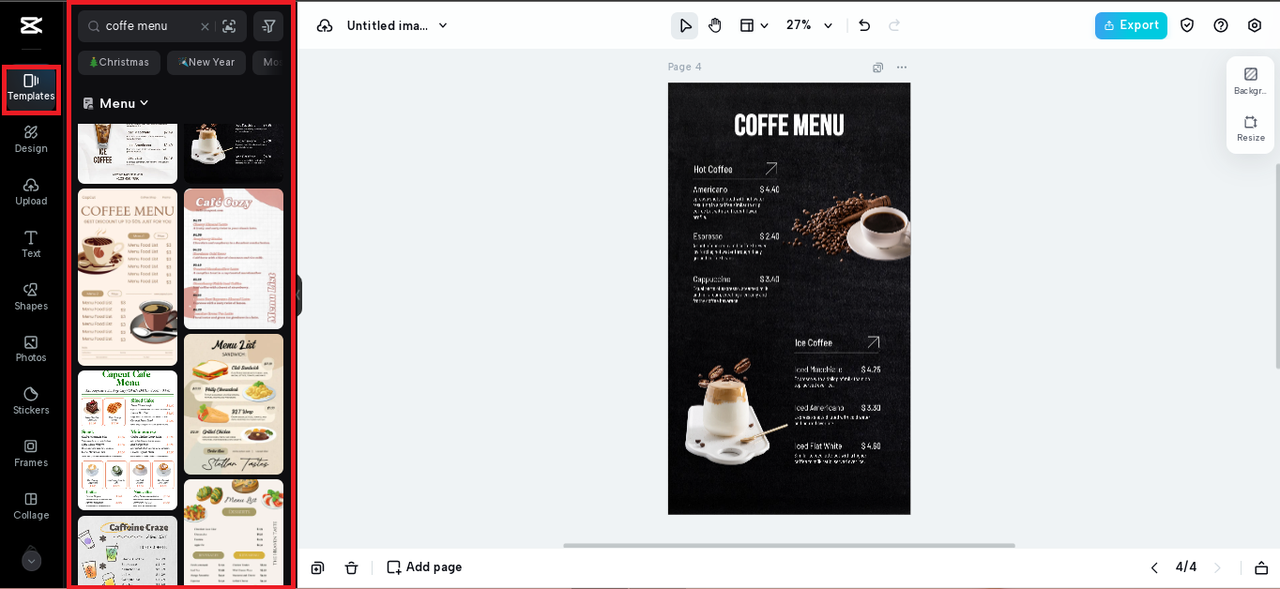
Task: Click the image search scan icon
Action: point(230,26)
